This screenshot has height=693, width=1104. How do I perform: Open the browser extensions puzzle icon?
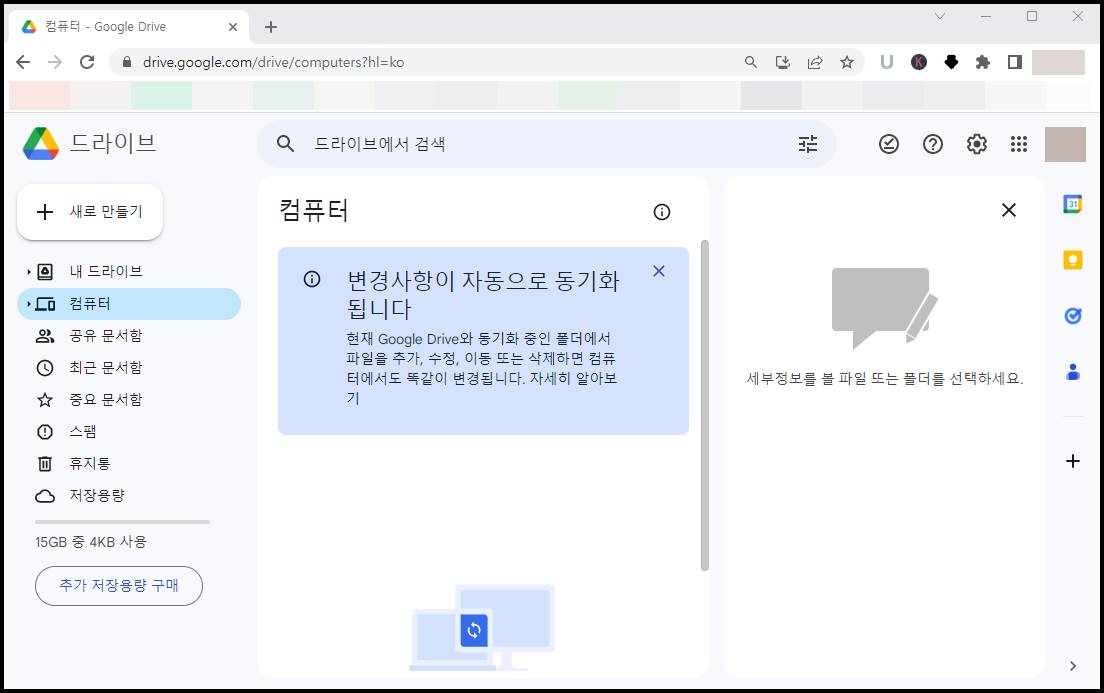983,62
